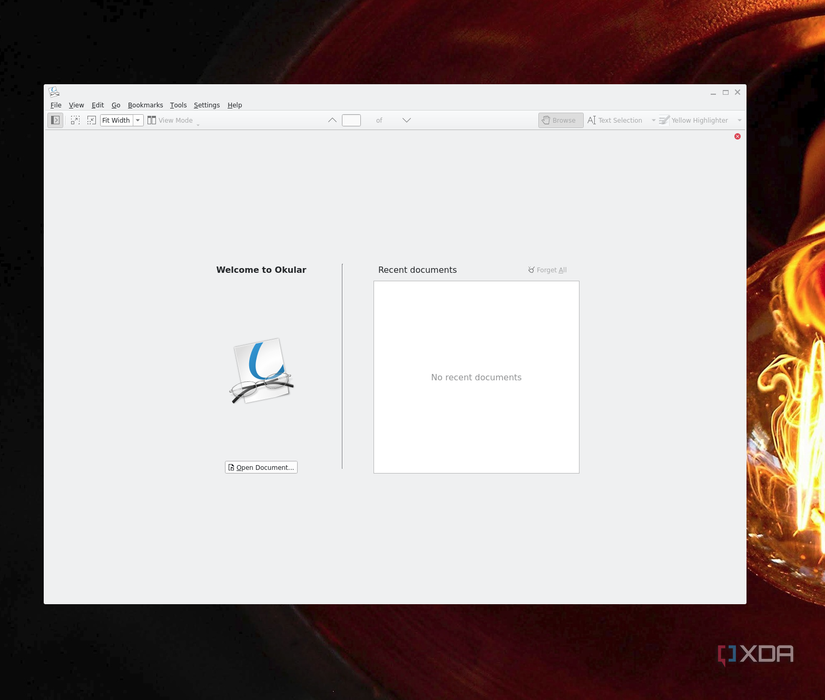Viewport: 825px width, 700px height.
Task: Click the Fit Width zoom text field
Action: coord(116,121)
